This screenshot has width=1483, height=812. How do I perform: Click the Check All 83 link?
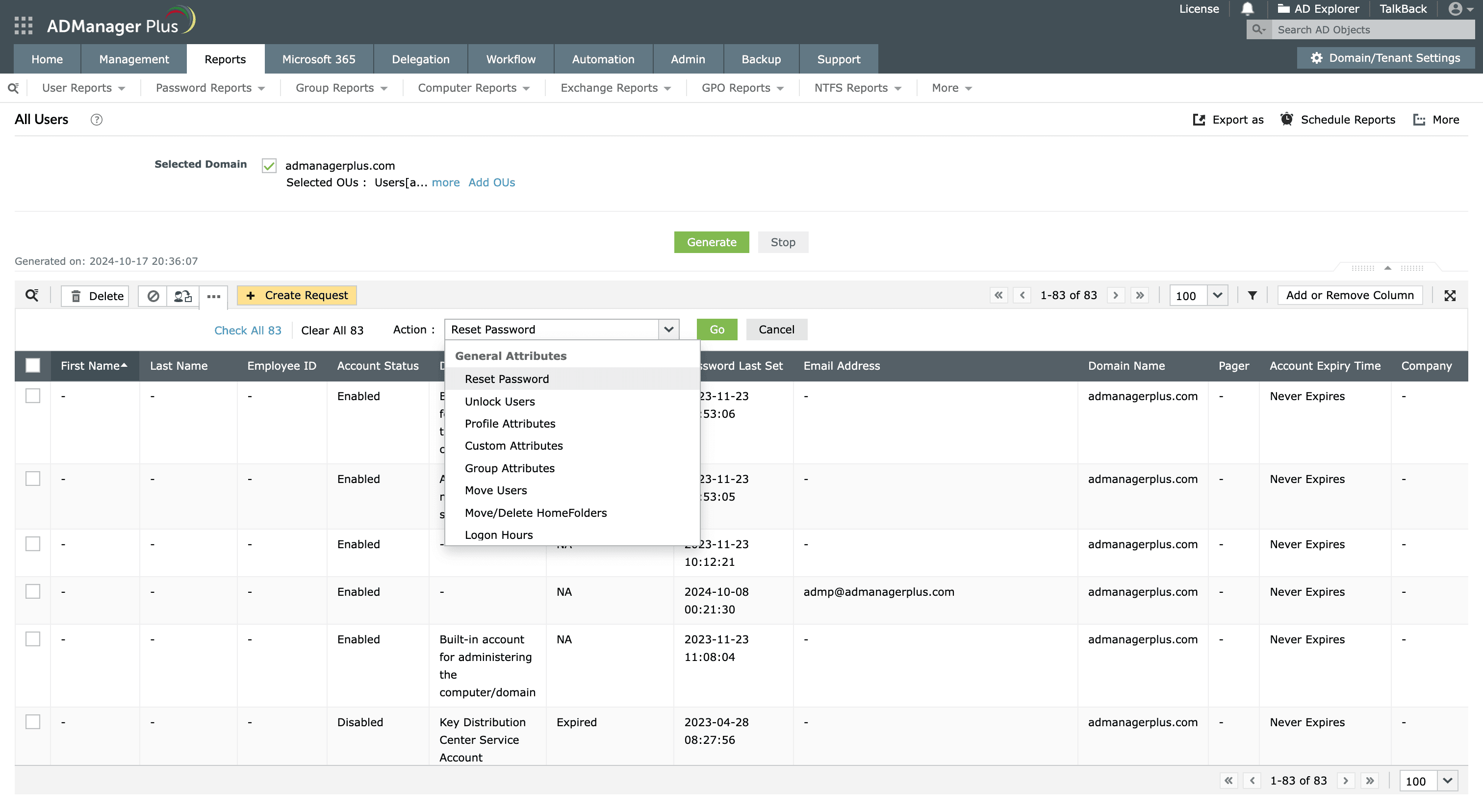click(248, 330)
